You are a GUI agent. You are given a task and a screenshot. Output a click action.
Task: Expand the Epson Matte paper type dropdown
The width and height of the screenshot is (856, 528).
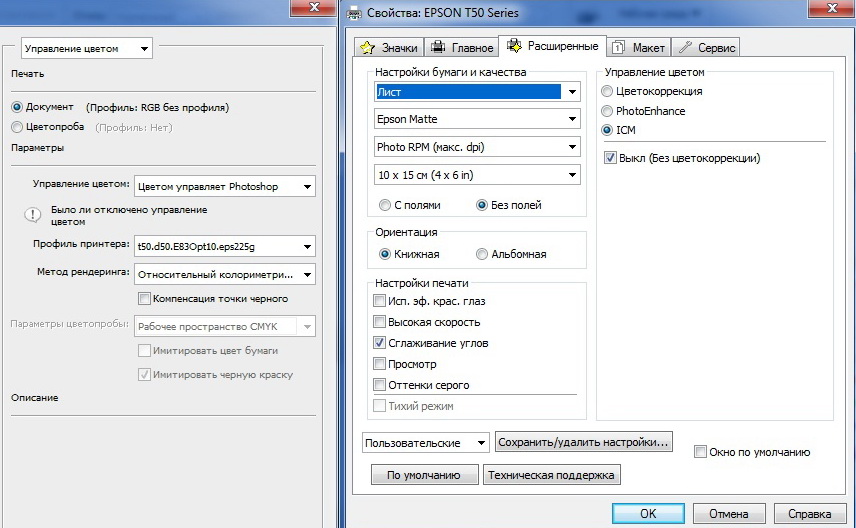477,119
